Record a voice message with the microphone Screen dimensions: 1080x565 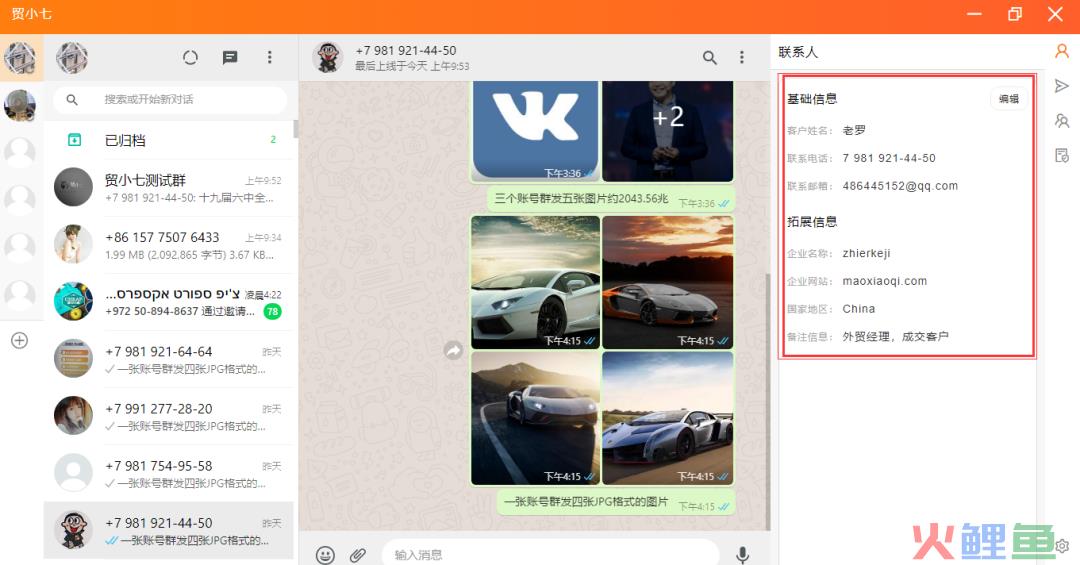742,554
